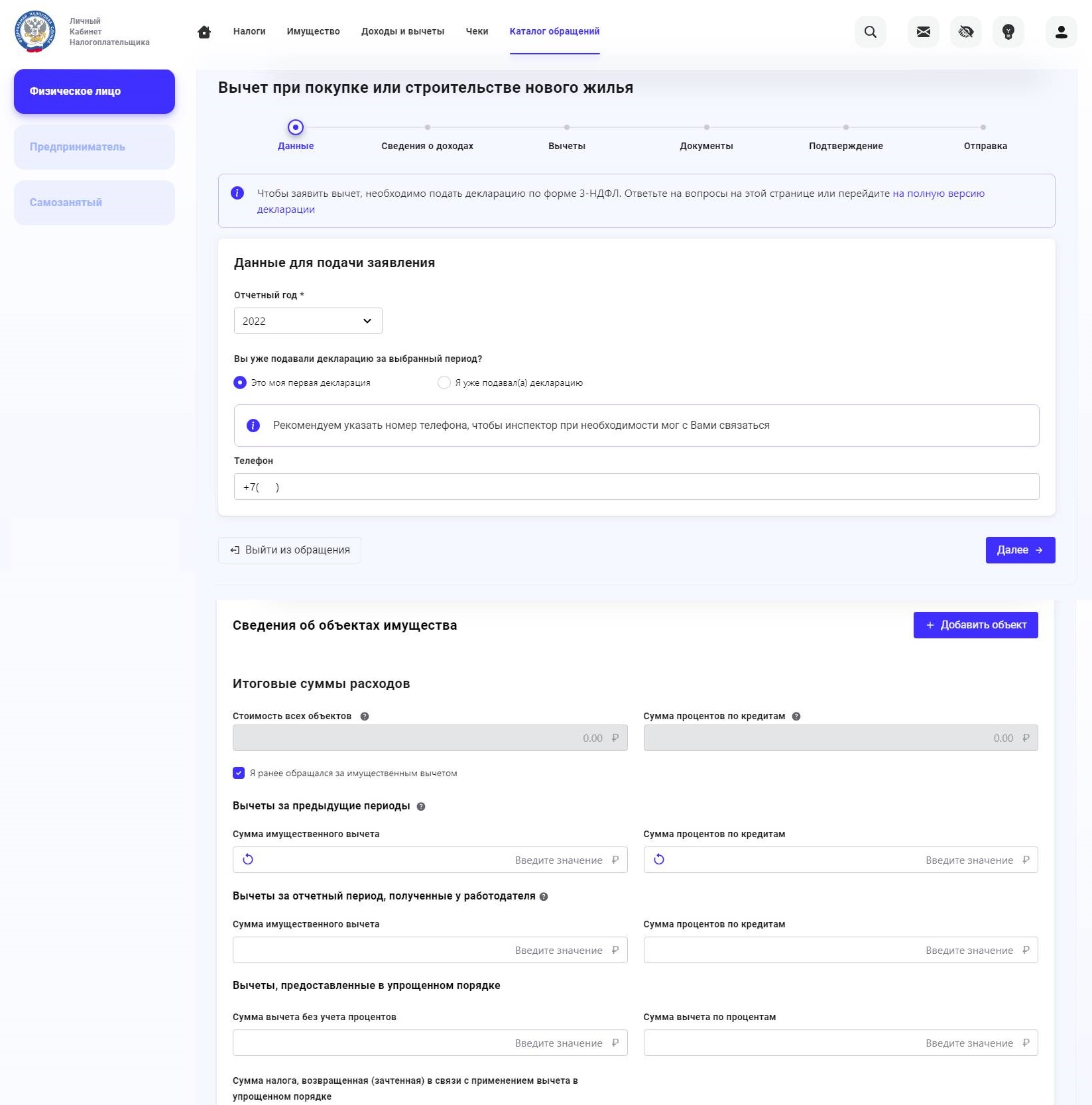1092x1105 pixels.
Task: Switch to the Предприниматель profile
Action: (94, 147)
